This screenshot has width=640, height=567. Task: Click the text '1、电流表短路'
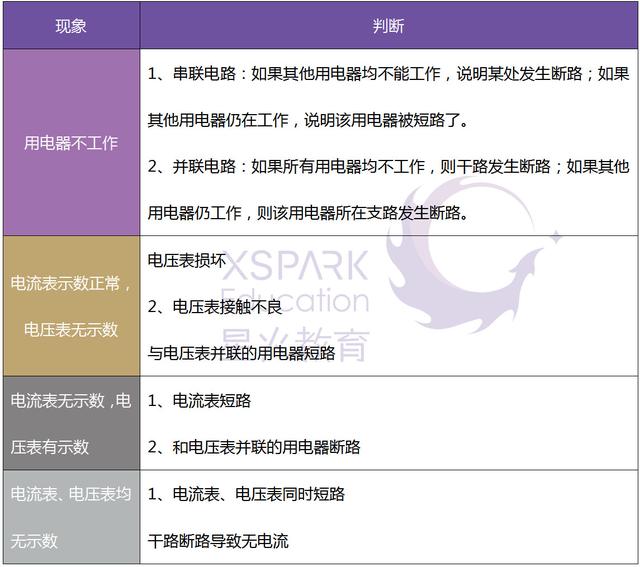[199, 400]
